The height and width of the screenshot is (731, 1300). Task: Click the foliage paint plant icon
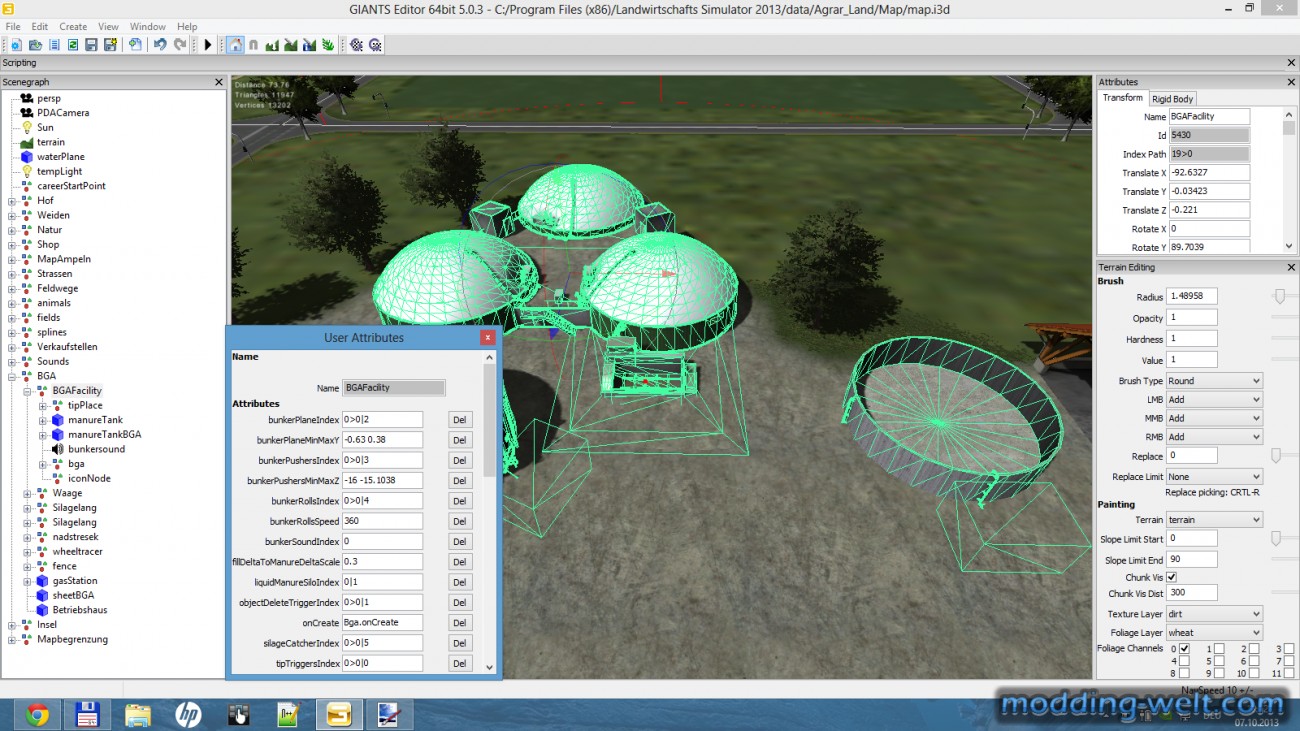(328, 45)
